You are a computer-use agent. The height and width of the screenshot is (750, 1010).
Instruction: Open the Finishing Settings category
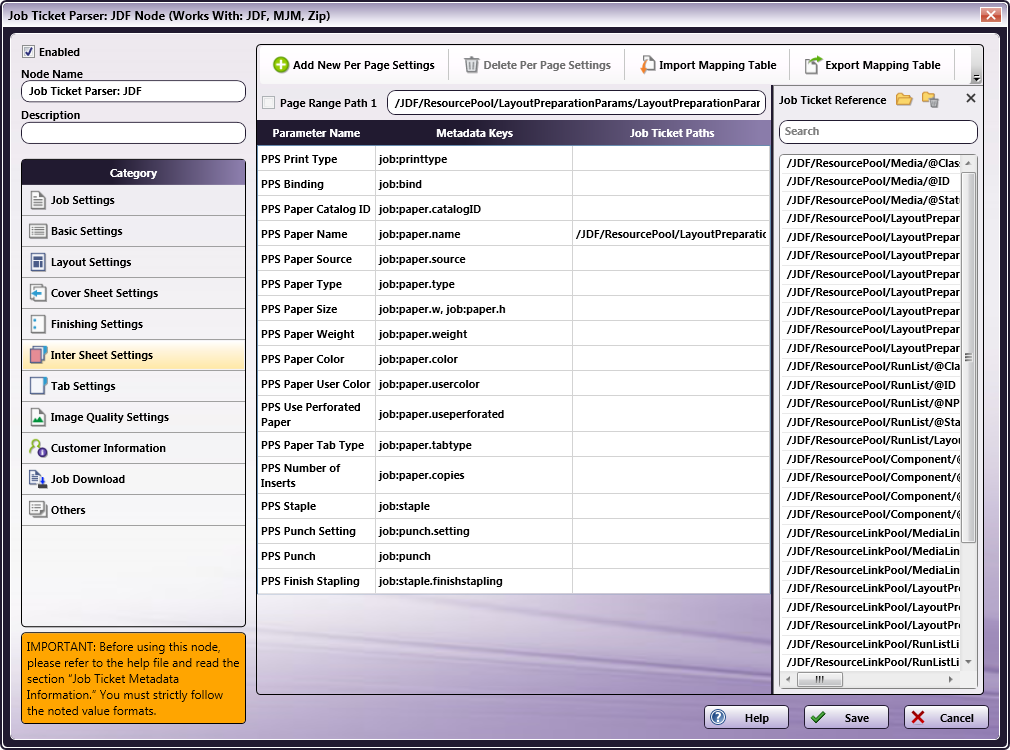[x=133, y=324]
